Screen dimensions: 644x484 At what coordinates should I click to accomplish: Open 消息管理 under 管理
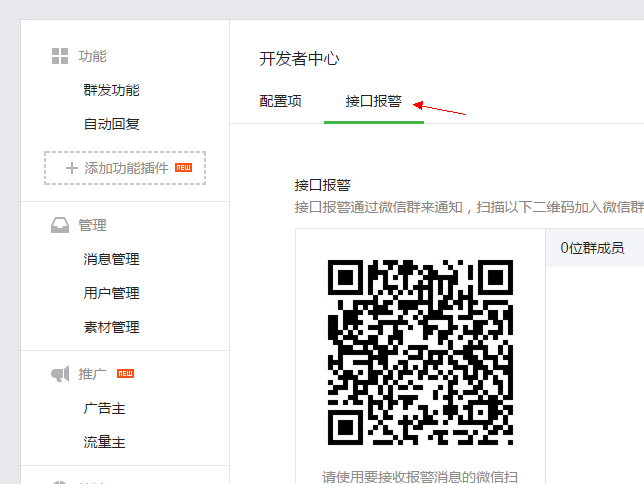coord(111,259)
